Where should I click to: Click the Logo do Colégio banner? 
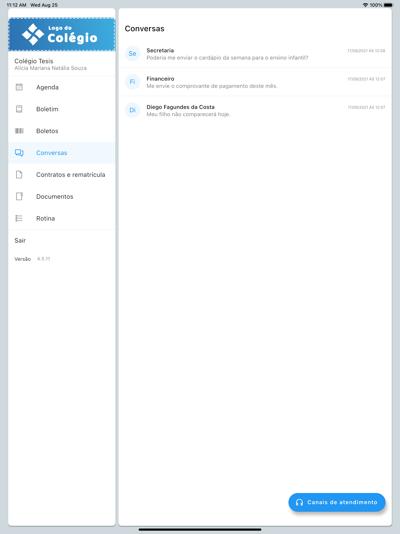62,35
